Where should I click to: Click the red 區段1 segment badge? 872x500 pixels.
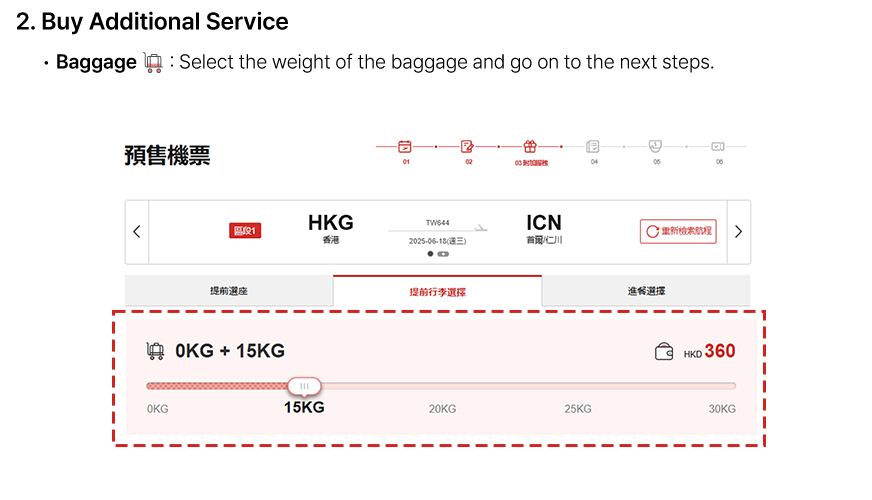pos(245,231)
